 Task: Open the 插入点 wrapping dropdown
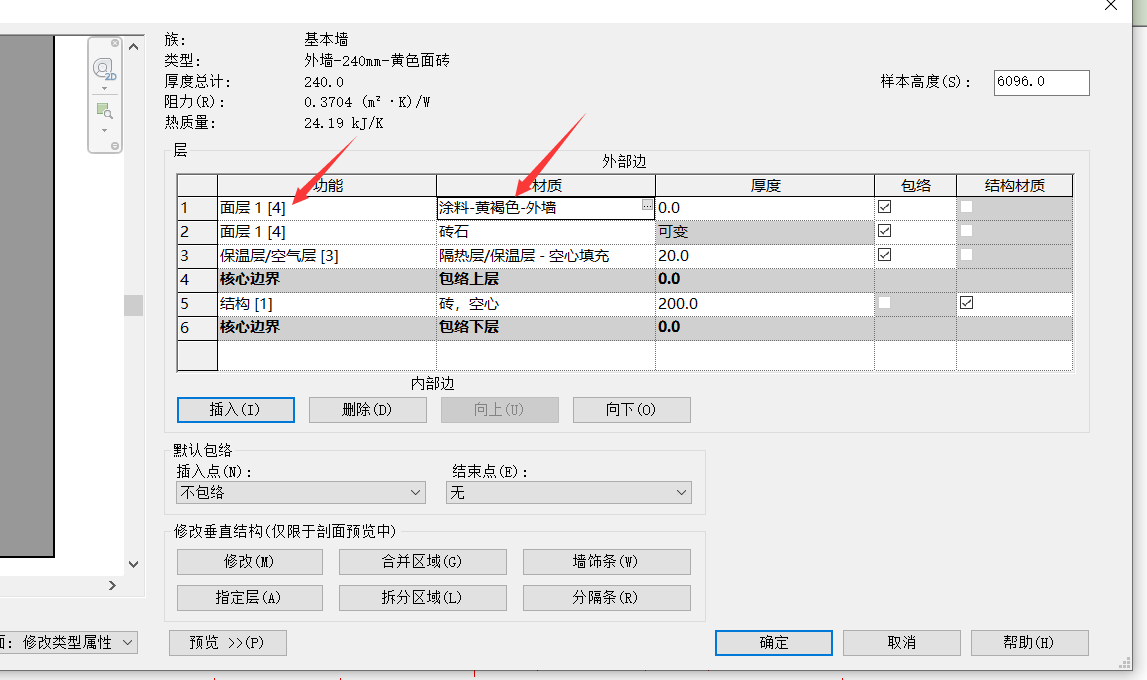tap(301, 492)
